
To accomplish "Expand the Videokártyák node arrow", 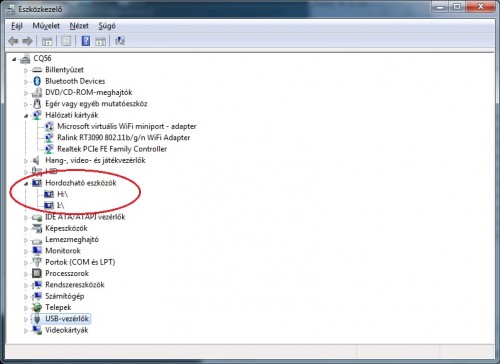I will [26, 331].
